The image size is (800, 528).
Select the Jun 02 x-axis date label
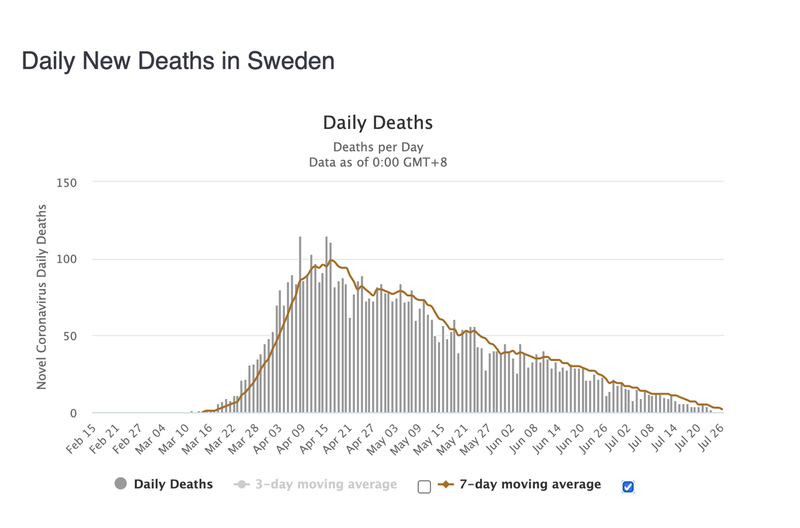pos(501,438)
